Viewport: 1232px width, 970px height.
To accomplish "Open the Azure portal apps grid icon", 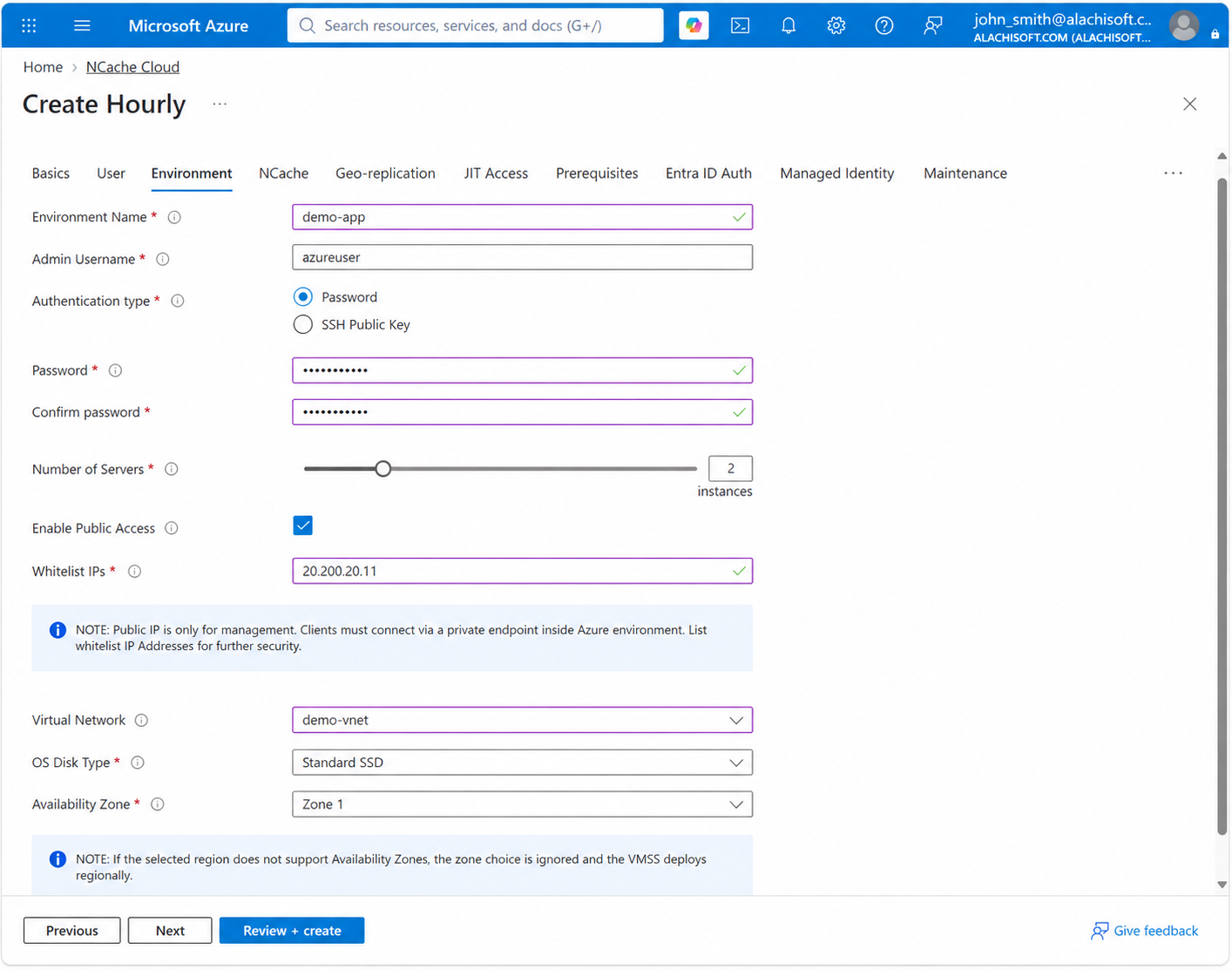I will pyautogui.click(x=29, y=25).
